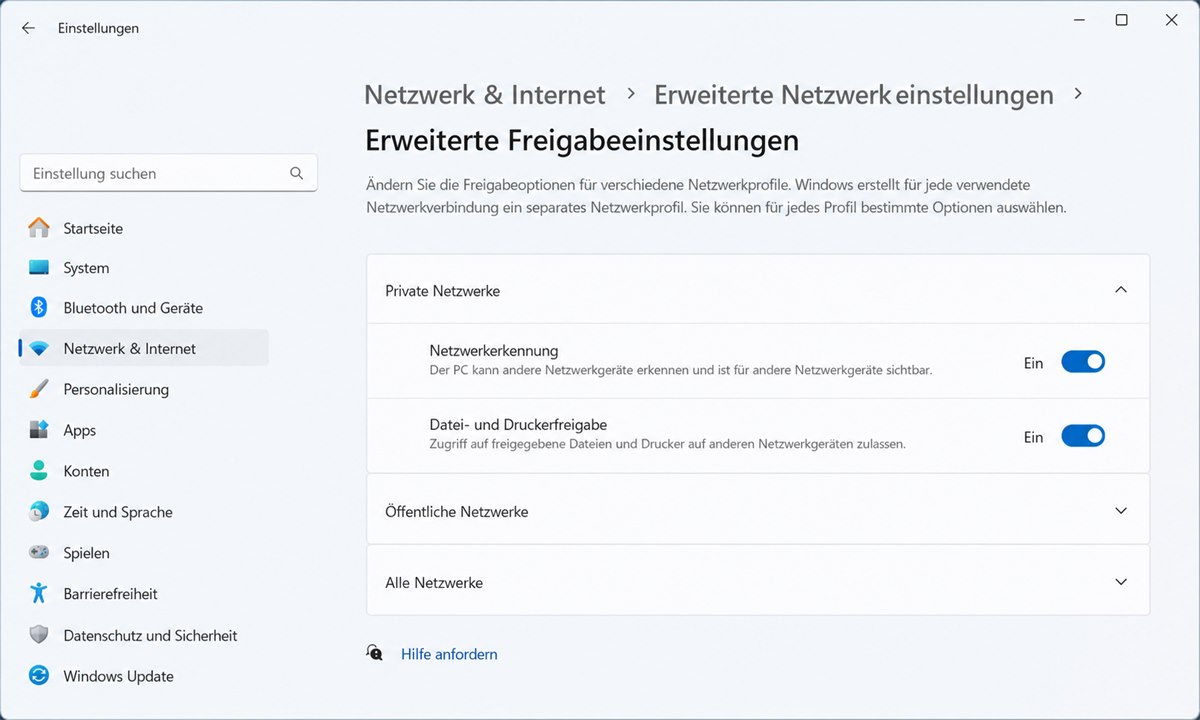The height and width of the screenshot is (720, 1200).
Task: Expand Öffentliche Netzwerke section chevron
Action: (x=1121, y=511)
